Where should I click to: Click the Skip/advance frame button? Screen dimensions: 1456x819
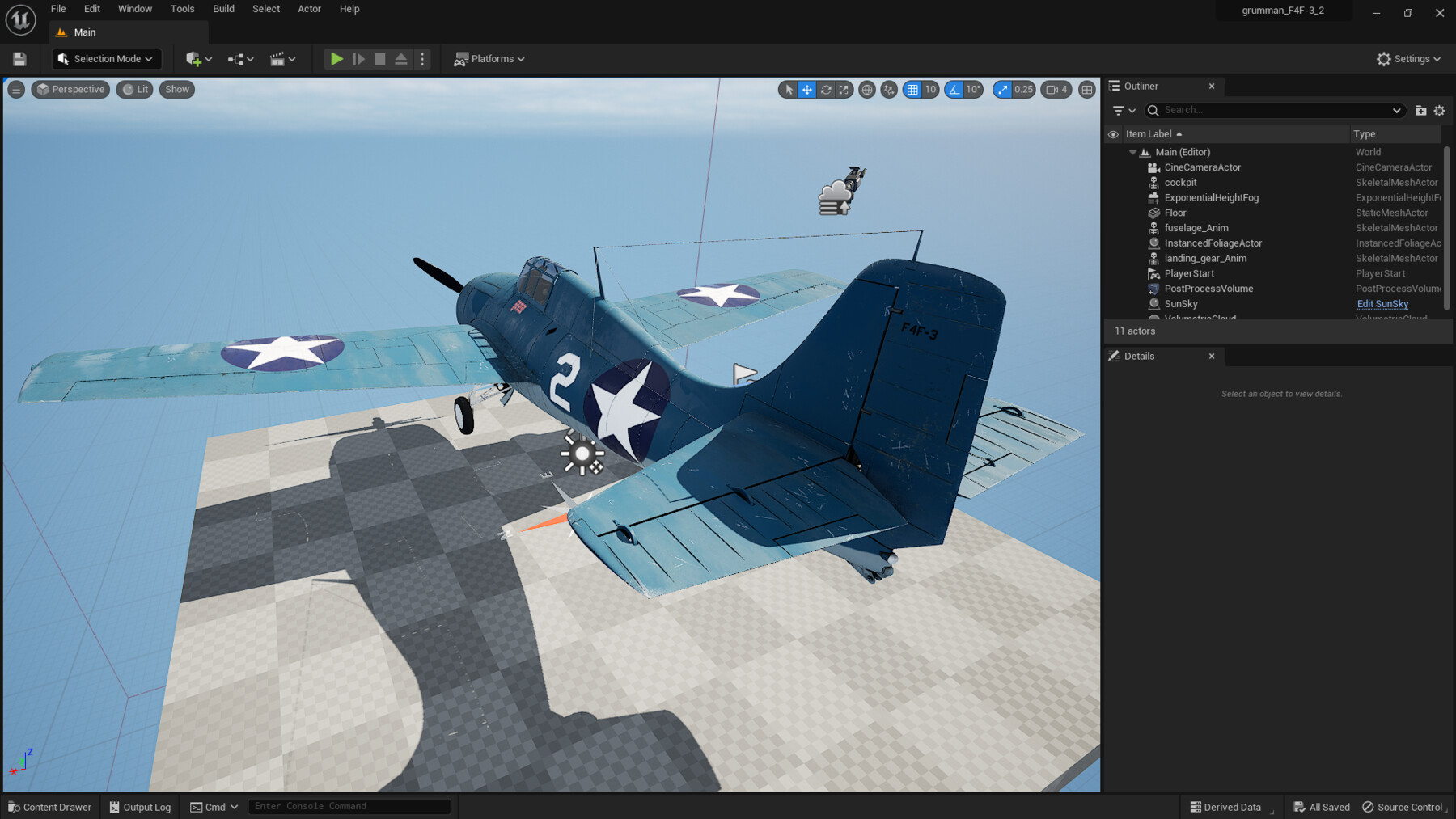click(x=358, y=59)
